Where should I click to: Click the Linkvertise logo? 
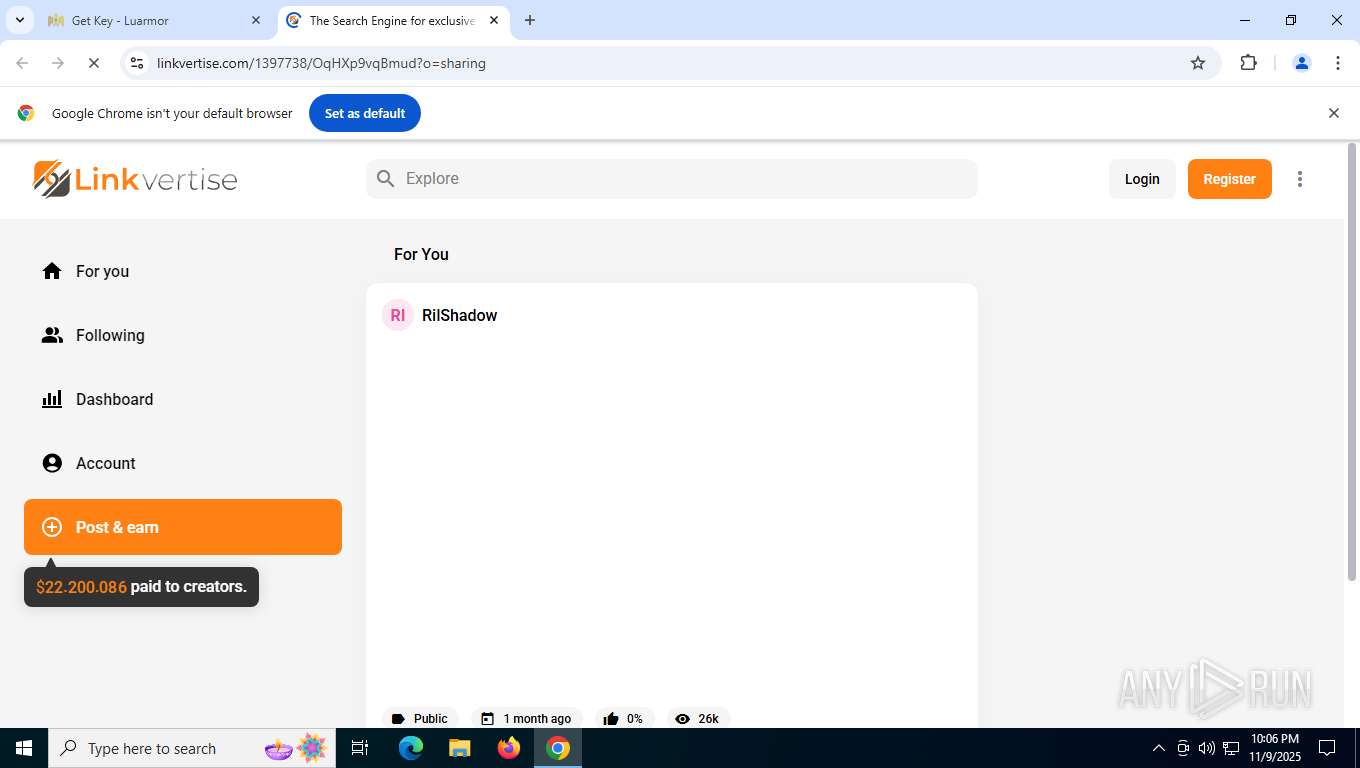point(135,179)
